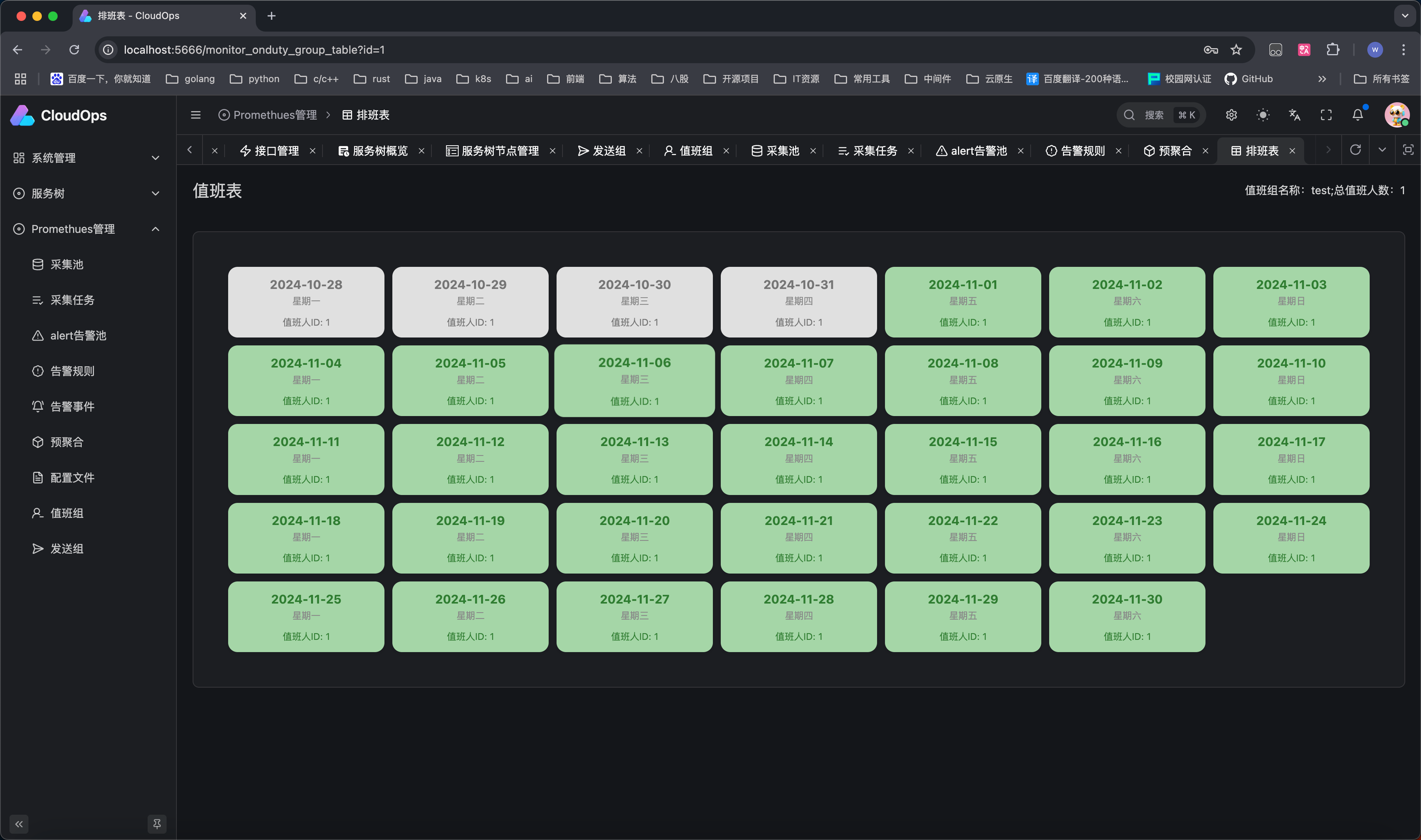Open the user avatar menu
Image resolution: width=1421 pixels, height=840 pixels.
[1397, 115]
